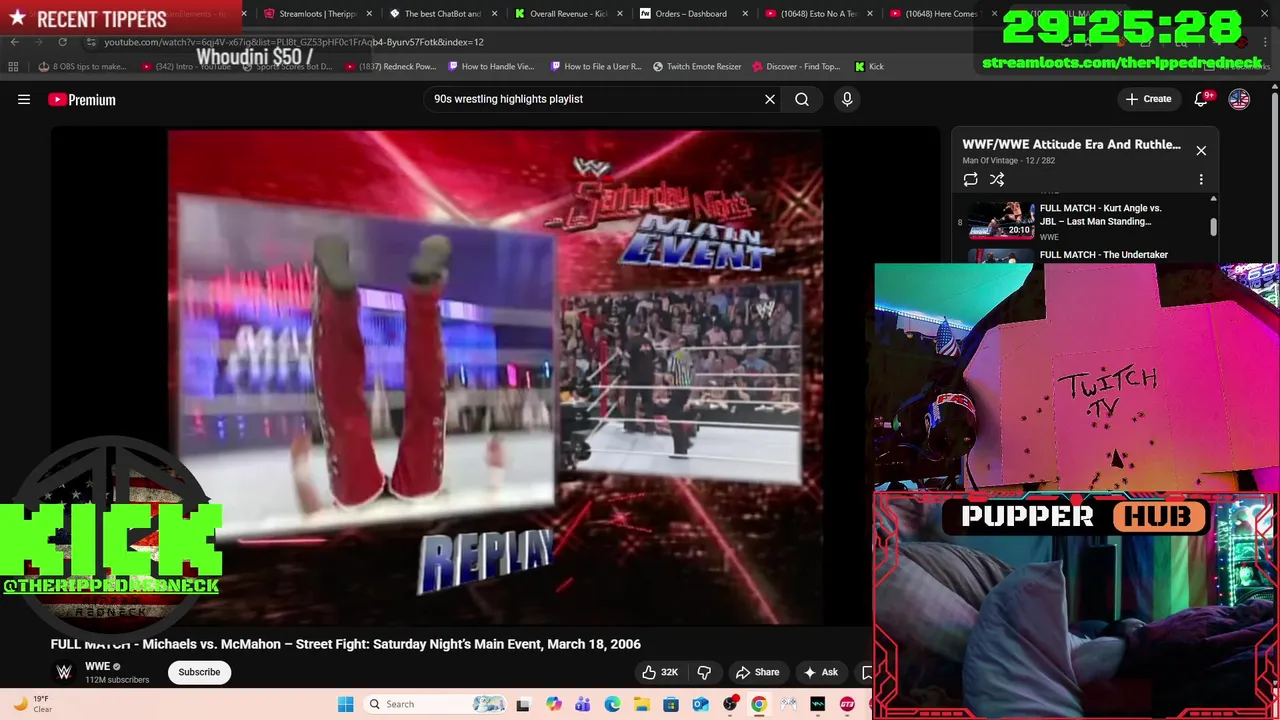Click the taskbar Search box
Viewport: 1280px width, 720px height.
tap(434, 704)
